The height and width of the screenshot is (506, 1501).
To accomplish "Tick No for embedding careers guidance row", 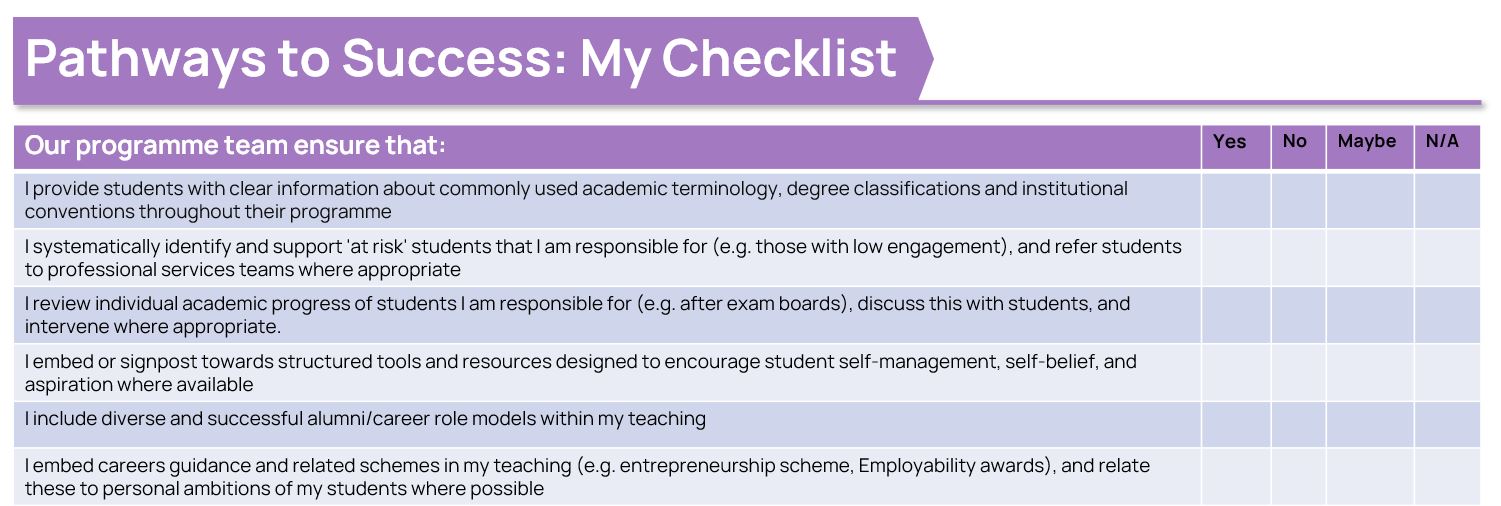I will 1298,476.
